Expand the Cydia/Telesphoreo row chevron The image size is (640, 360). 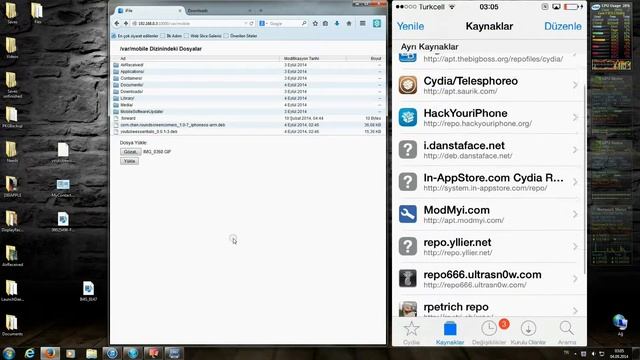[x=575, y=85]
